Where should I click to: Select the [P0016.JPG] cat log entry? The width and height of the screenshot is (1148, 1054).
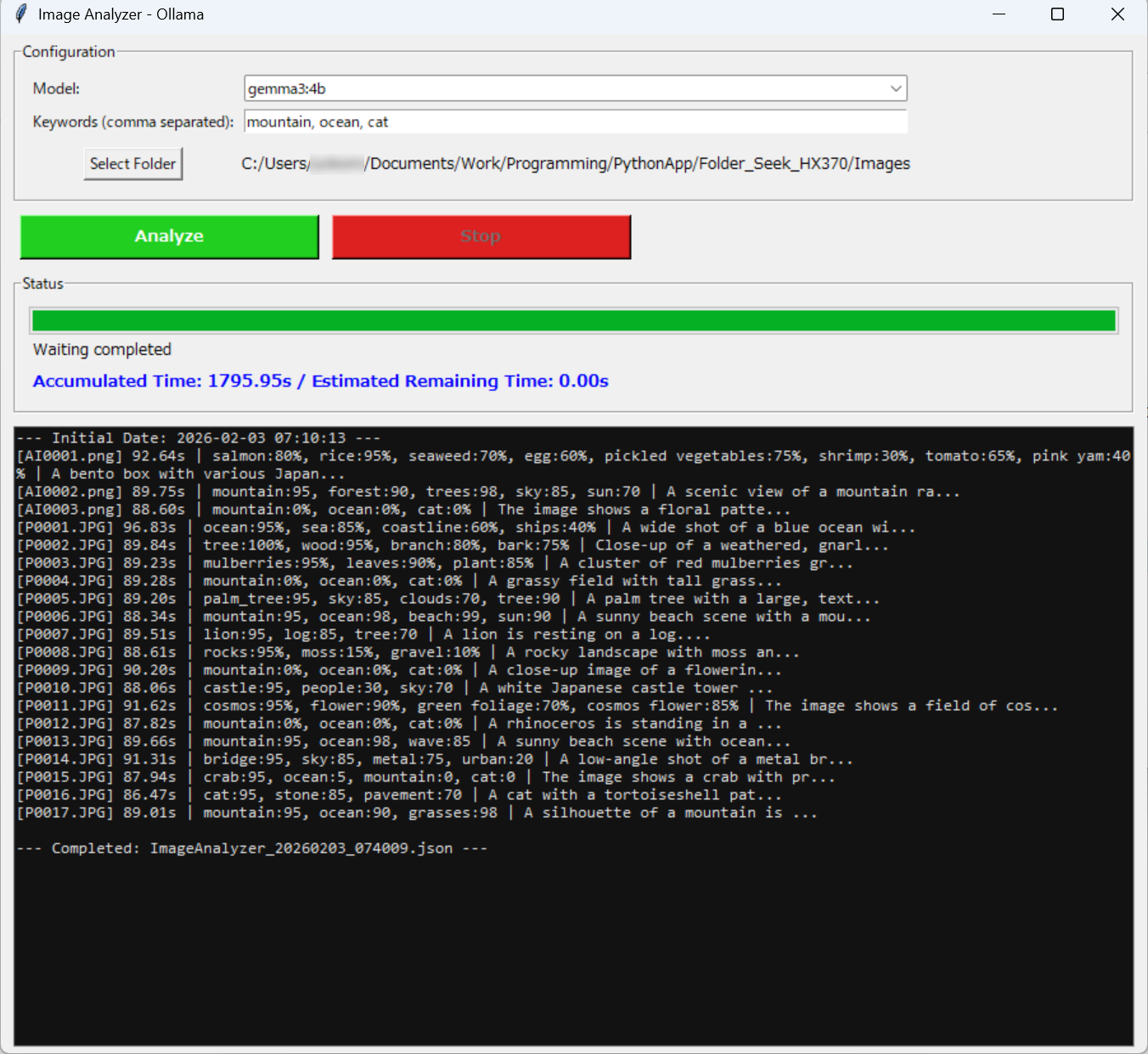[x=399, y=795]
